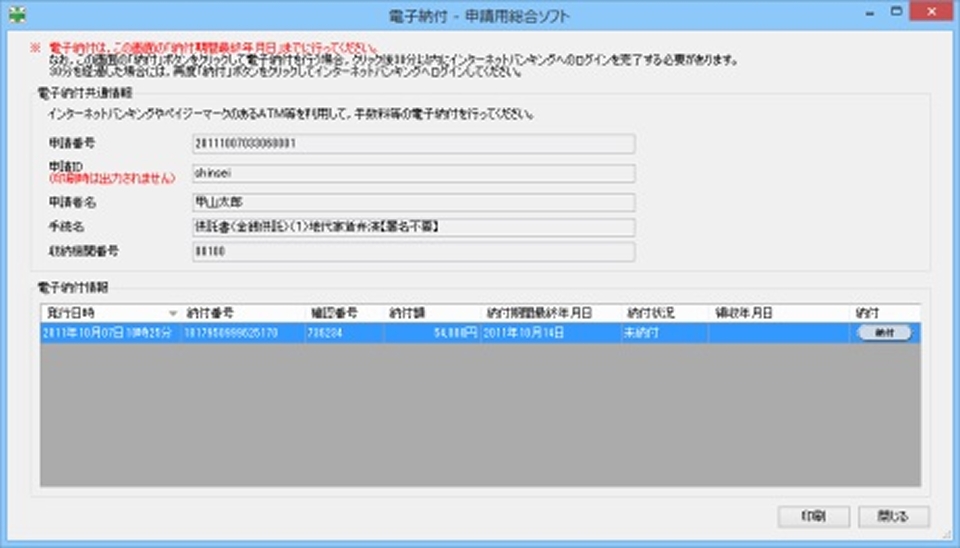Screen dimensions: 960x548
Task: Select the issue date cell 2011年10月07日
Action: [x=111, y=333]
